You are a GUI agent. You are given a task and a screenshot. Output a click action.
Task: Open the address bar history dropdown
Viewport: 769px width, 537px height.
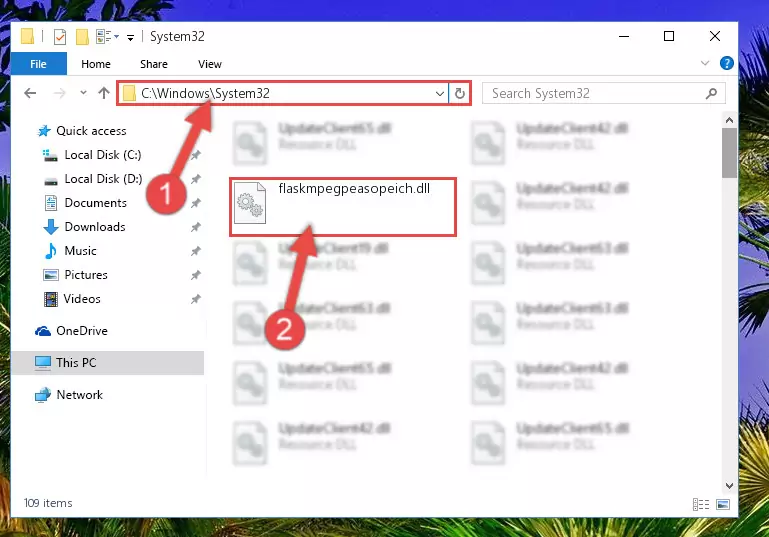click(x=440, y=93)
